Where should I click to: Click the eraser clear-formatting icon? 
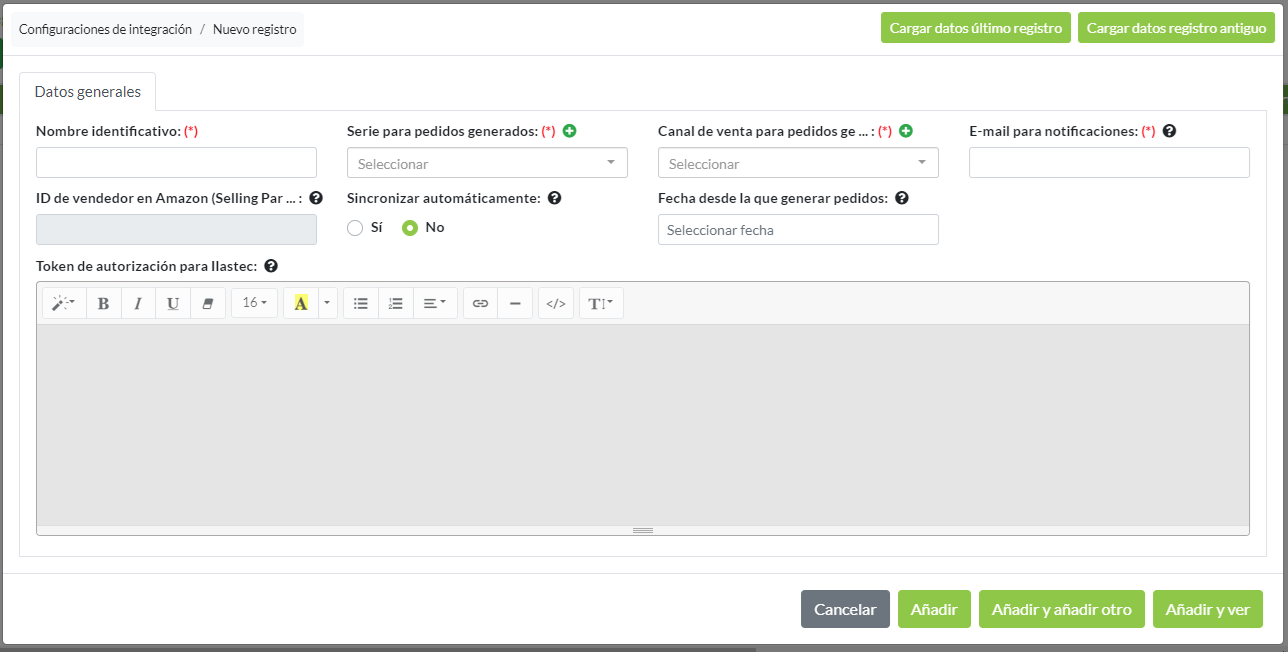pos(208,303)
